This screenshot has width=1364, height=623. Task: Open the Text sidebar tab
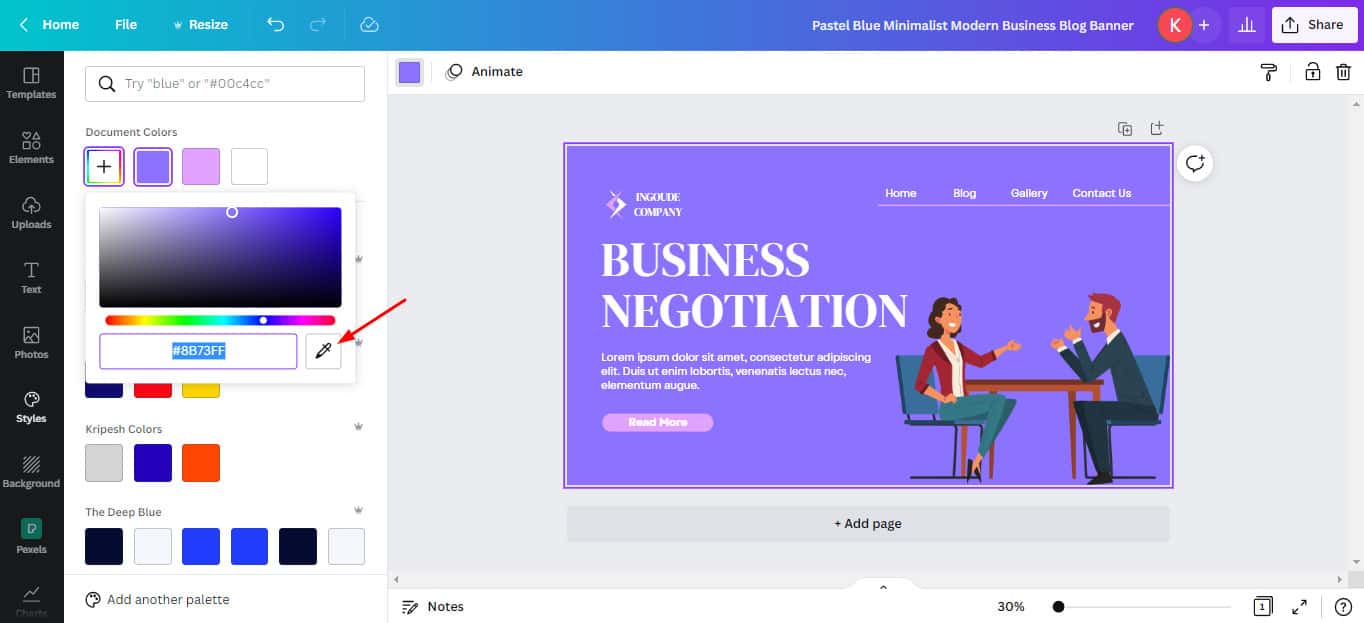click(31, 278)
